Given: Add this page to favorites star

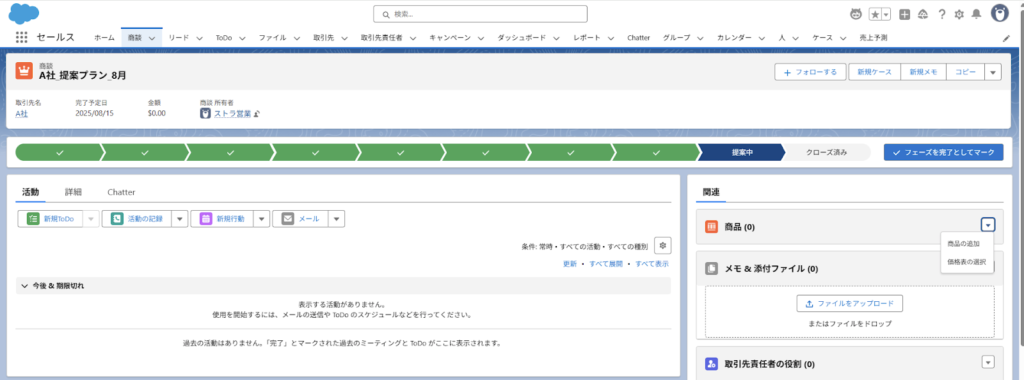Looking at the screenshot, I should click(875, 14).
